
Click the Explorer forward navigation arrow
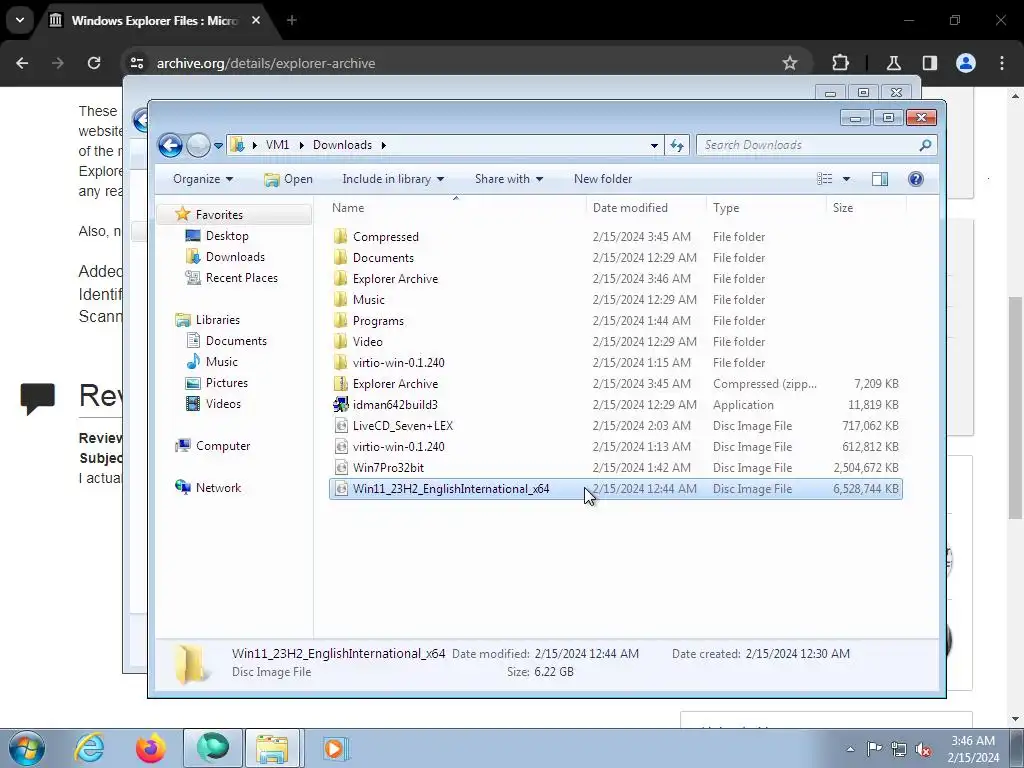[x=199, y=145]
